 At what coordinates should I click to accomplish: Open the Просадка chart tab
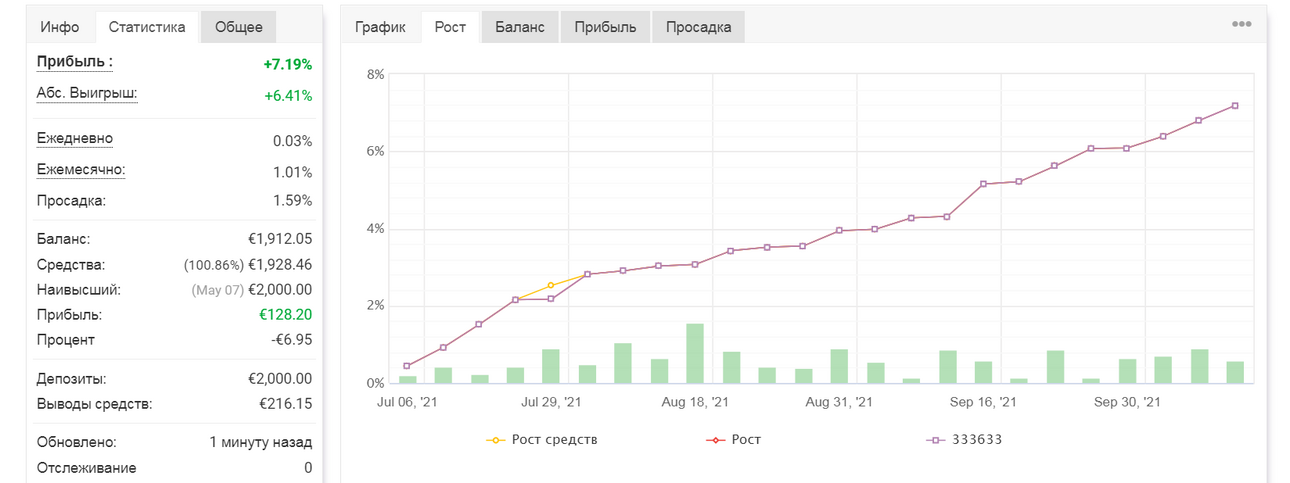pos(698,27)
